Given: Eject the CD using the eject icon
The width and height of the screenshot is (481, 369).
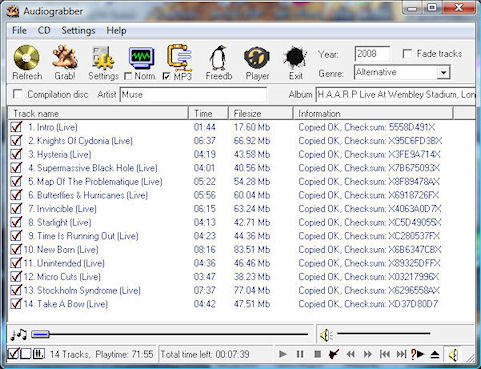Looking at the screenshot, I should (x=435, y=354).
